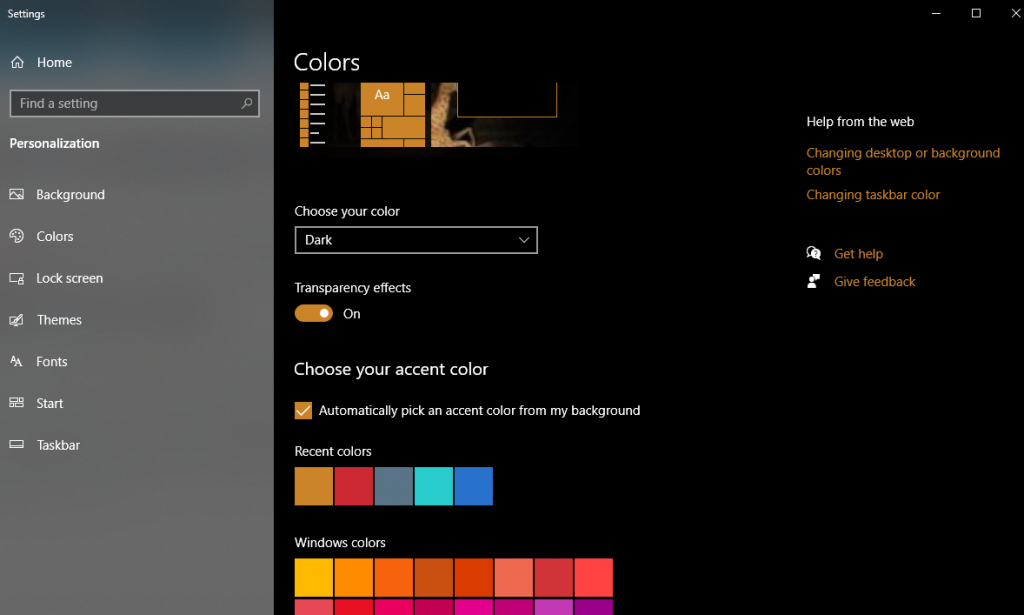The height and width of the screenshot is (615, 1024).
Task: Open Background personalization page
Action: pyautogui.click(x=71, y=195)
